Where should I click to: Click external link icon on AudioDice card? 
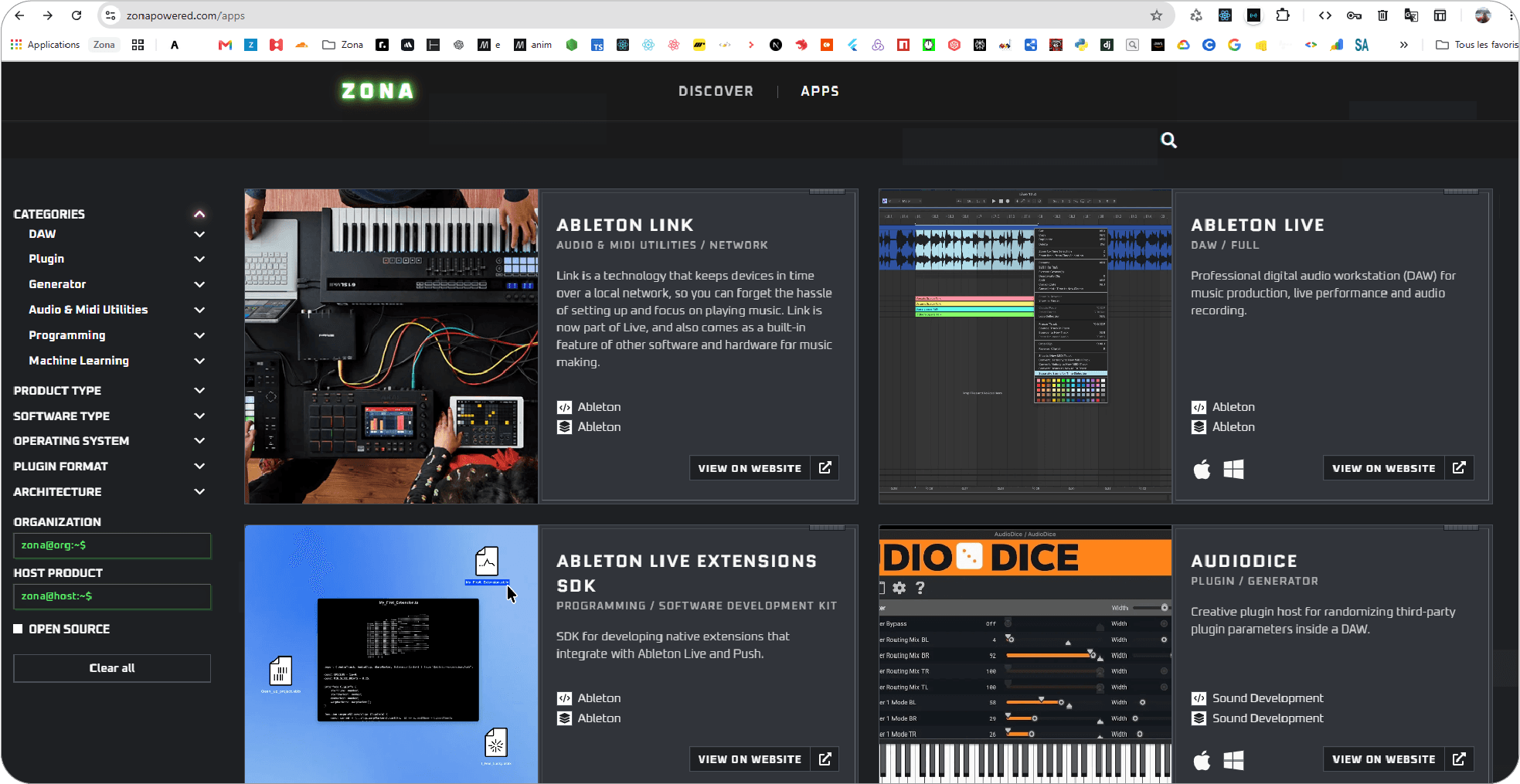1459,759
